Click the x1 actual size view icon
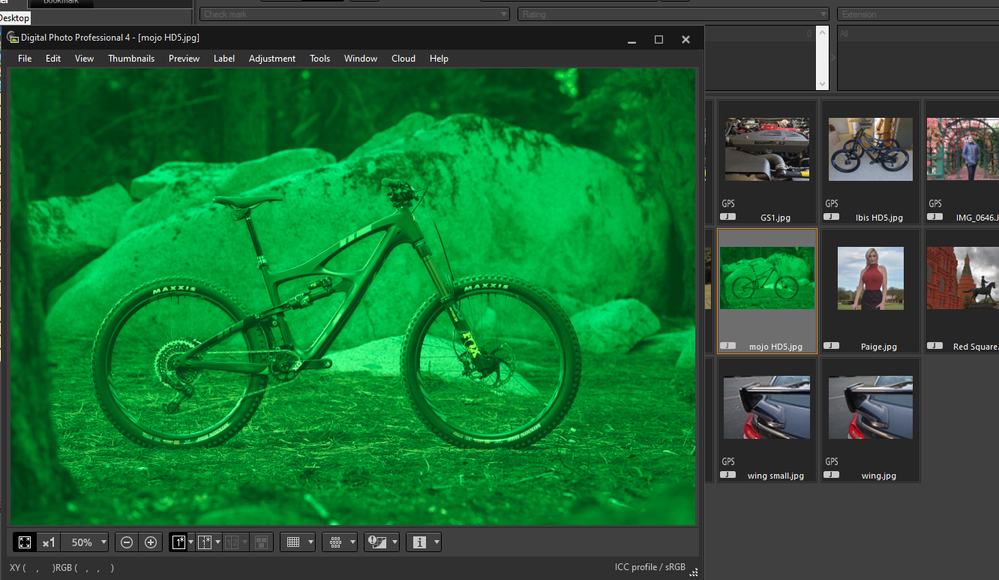 (49, 542)
